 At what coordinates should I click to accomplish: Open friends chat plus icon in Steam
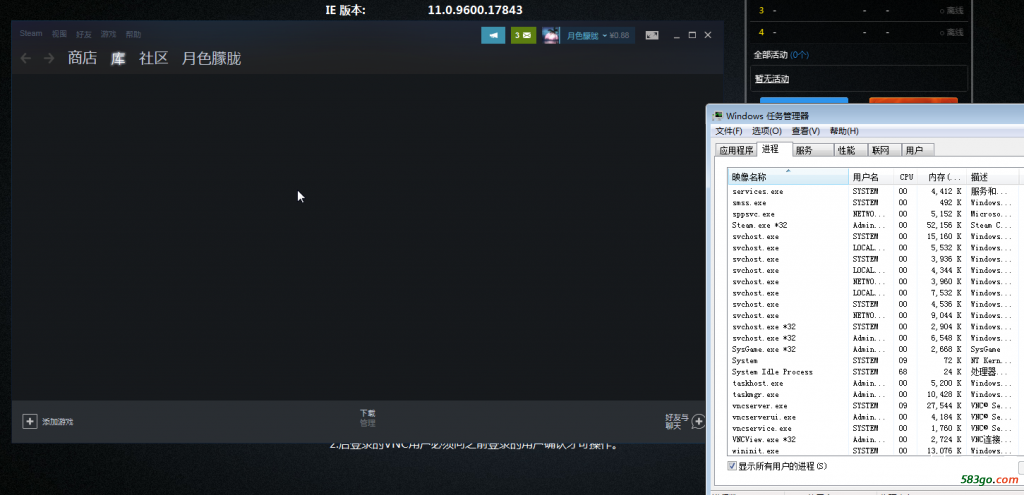click(x=698, y=421)
